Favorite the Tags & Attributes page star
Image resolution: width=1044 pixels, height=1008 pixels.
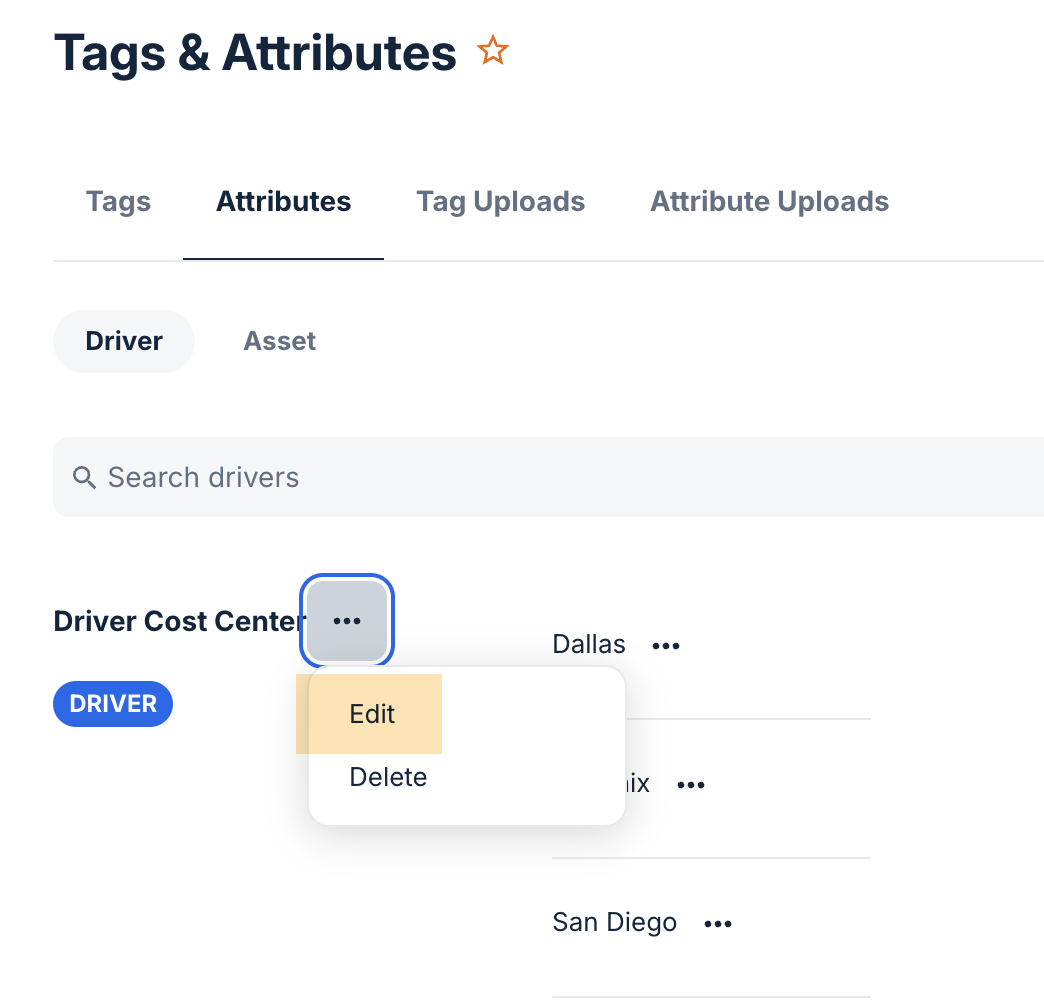pos(493,51)
